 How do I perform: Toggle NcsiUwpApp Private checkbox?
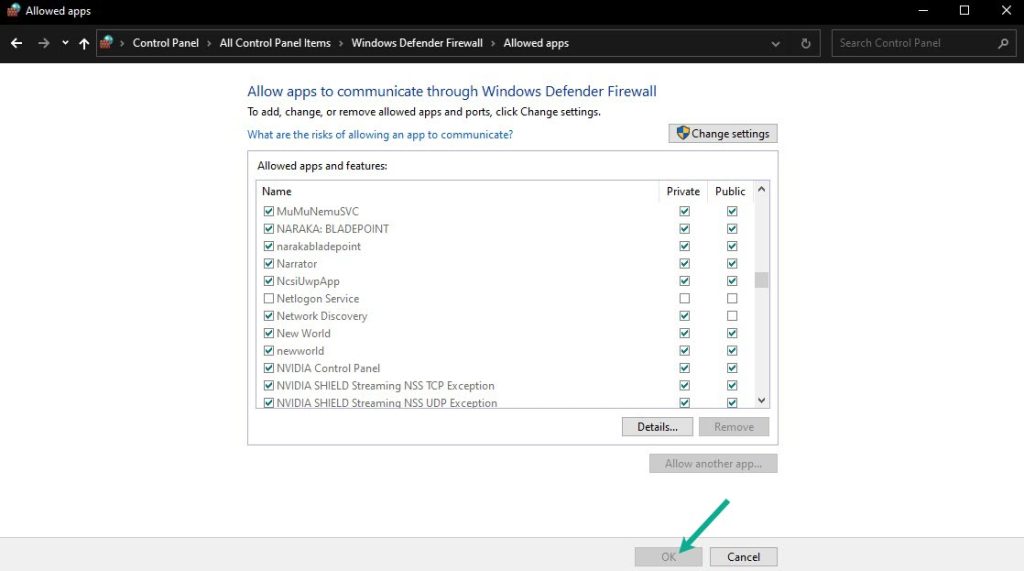pyautogui.click(x=684, y=281)
